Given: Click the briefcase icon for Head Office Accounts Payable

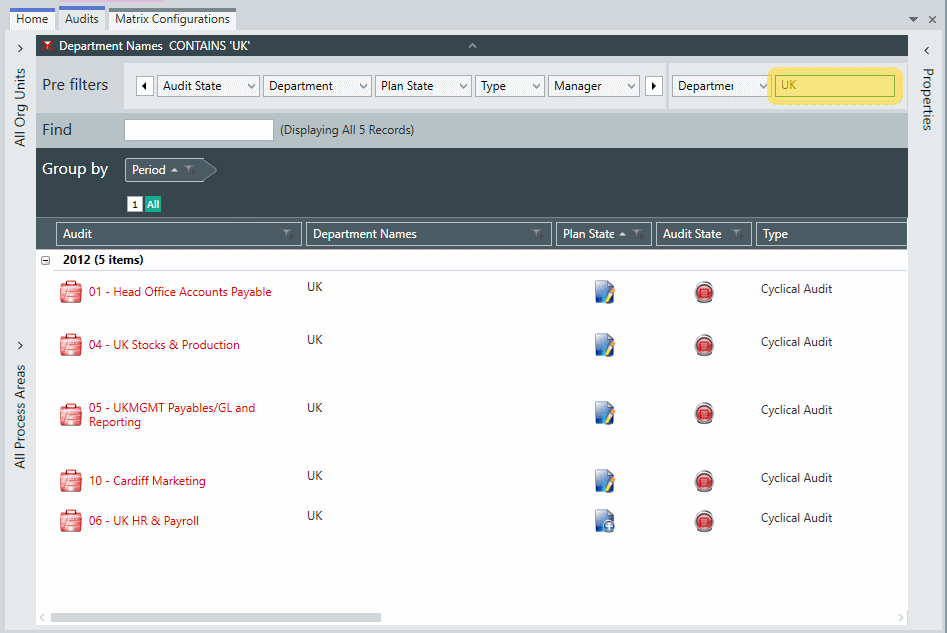Looking at the screenshot, I should coord(71,292).
